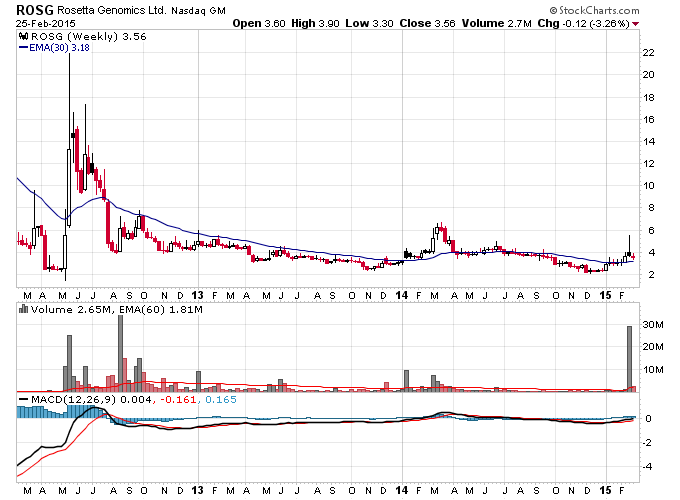The image size is (680, 500).
Task: Click the ROSG ticker symbol title
Action: coord(35,10)
